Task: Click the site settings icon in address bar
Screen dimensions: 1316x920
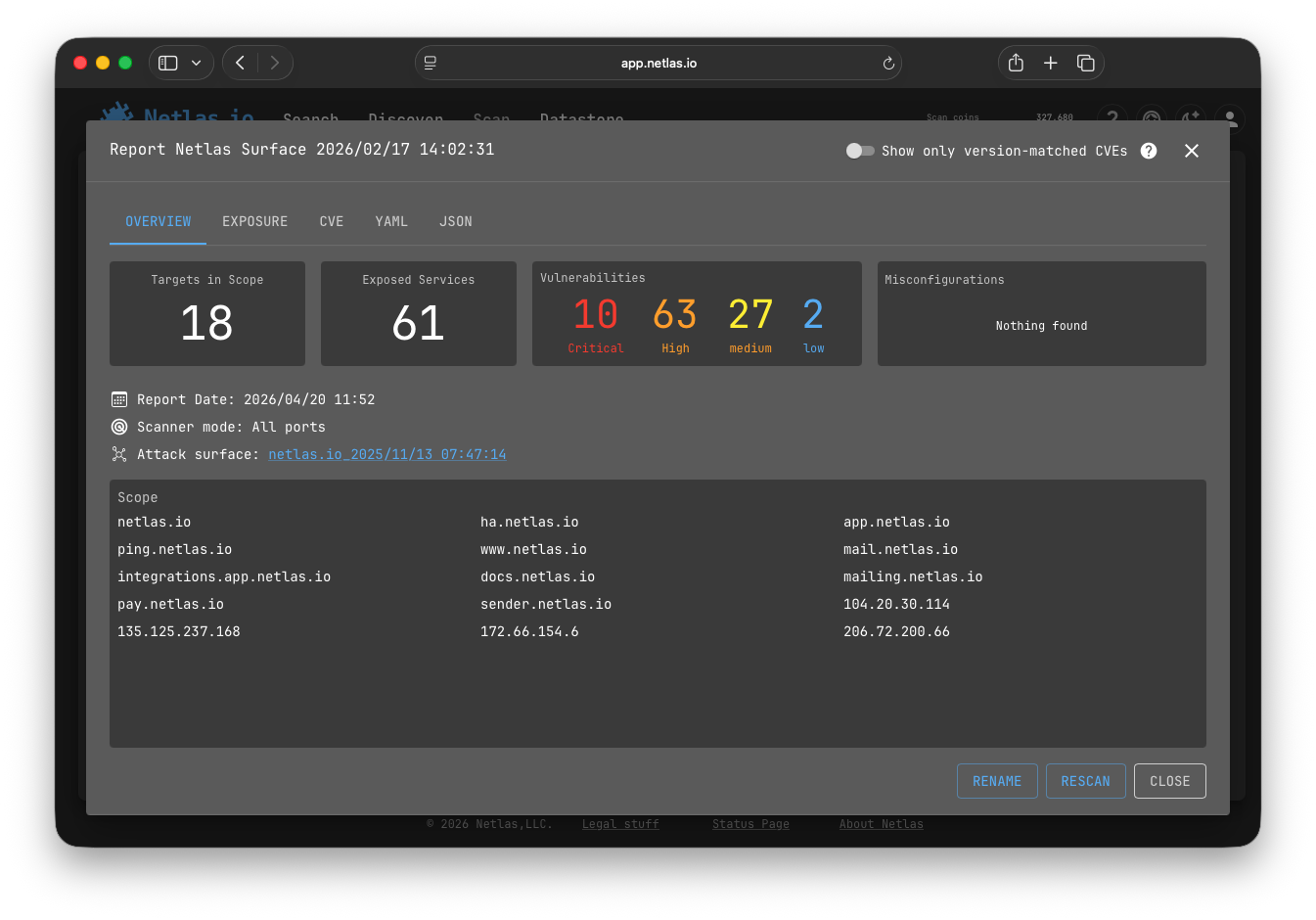Action: pyautogui.click(x=431, y=63)
